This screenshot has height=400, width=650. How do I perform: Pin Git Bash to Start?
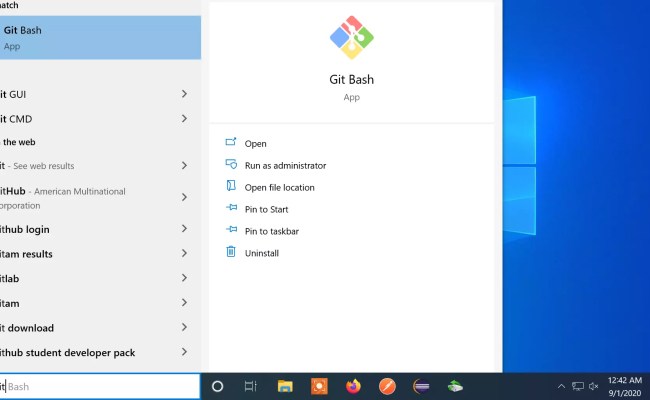(266, 209)
